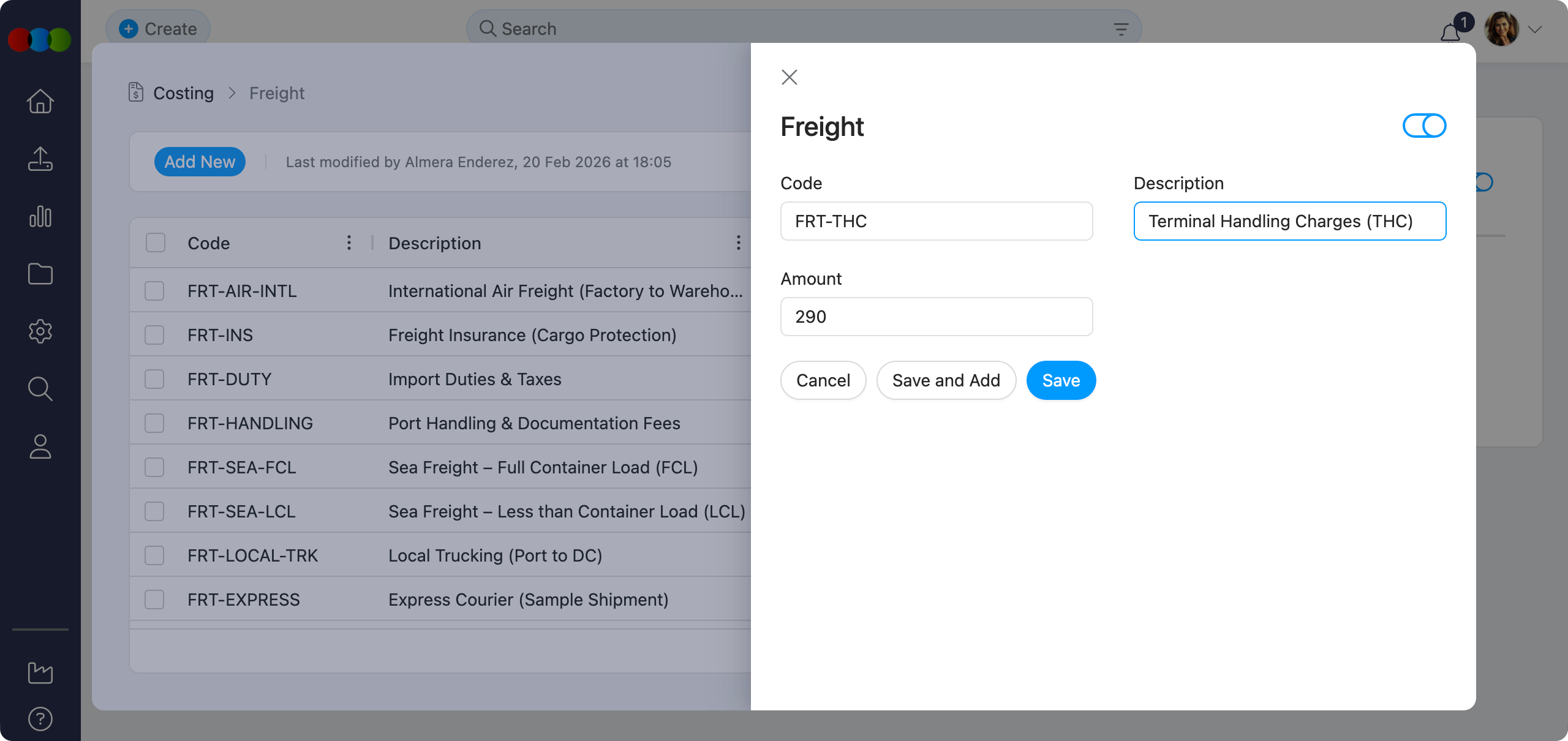Click the Save and Add button

click(x=946, y=380)
